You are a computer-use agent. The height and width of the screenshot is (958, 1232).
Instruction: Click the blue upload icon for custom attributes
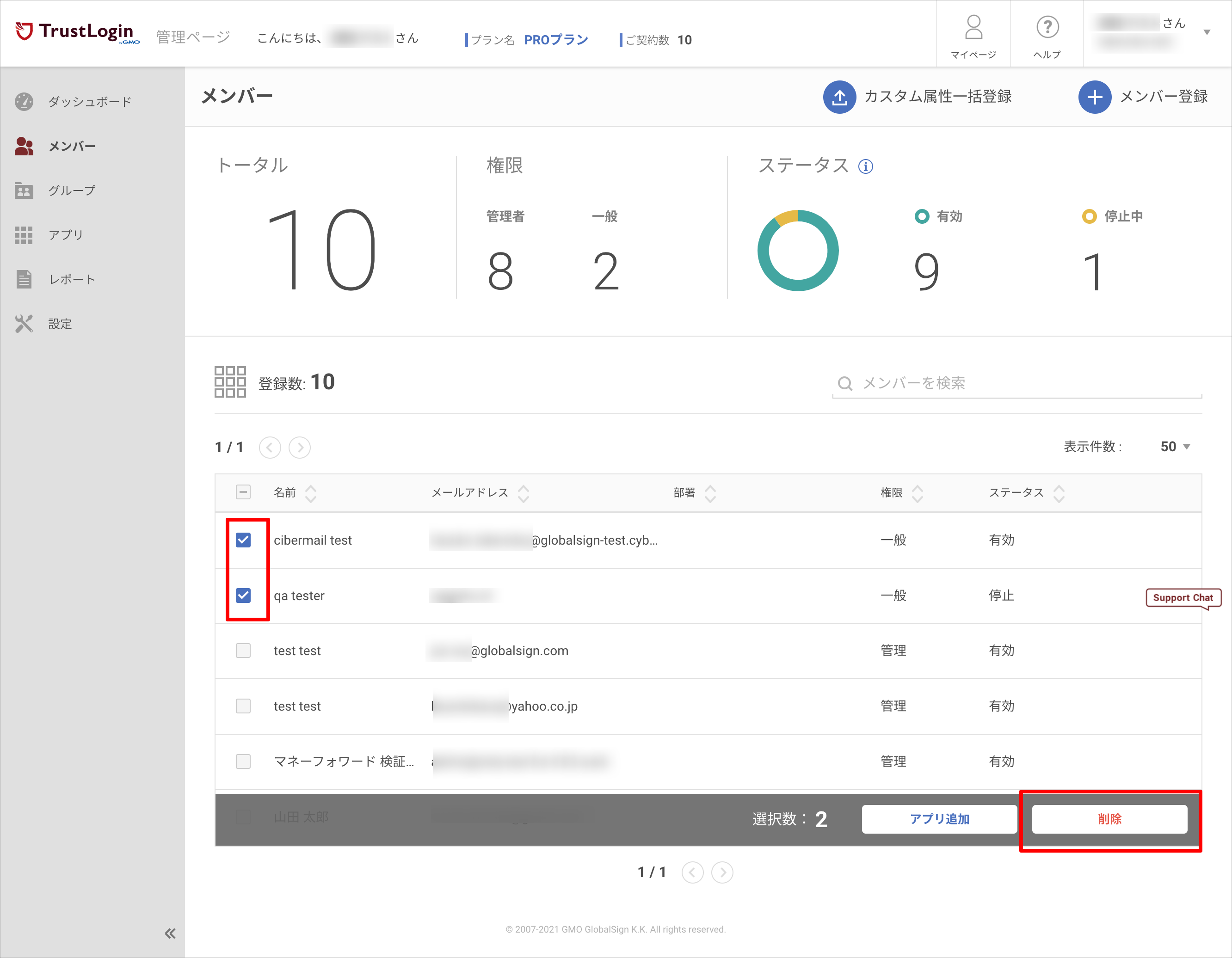click(x=839, y=97)
